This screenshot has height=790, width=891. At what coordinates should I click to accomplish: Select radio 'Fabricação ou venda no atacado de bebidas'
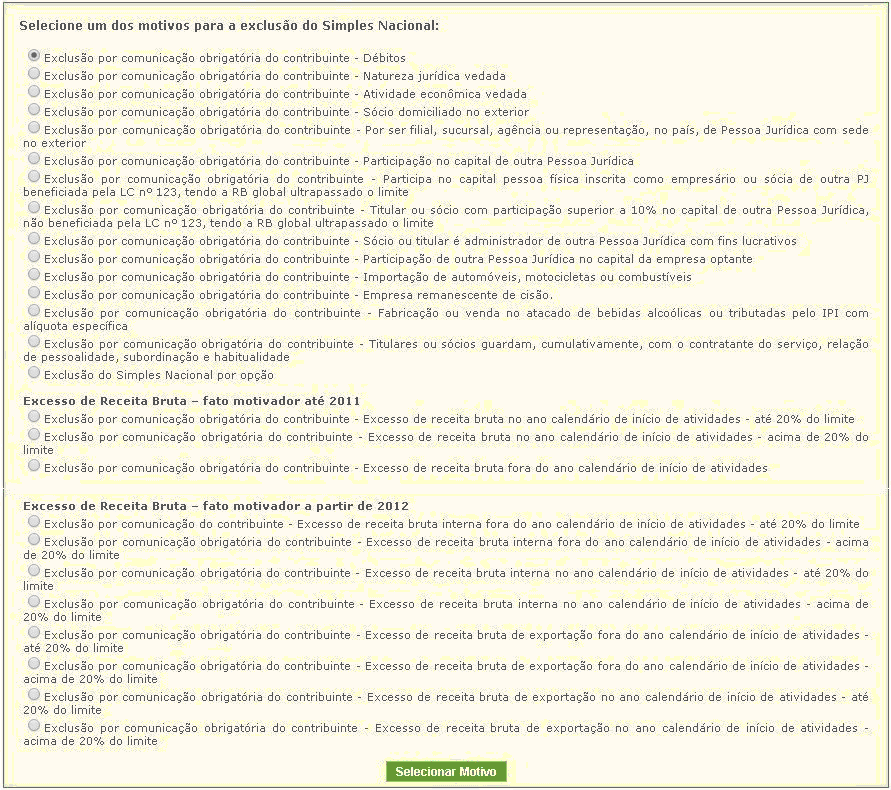pyautogui.click(x=34, y=310)
